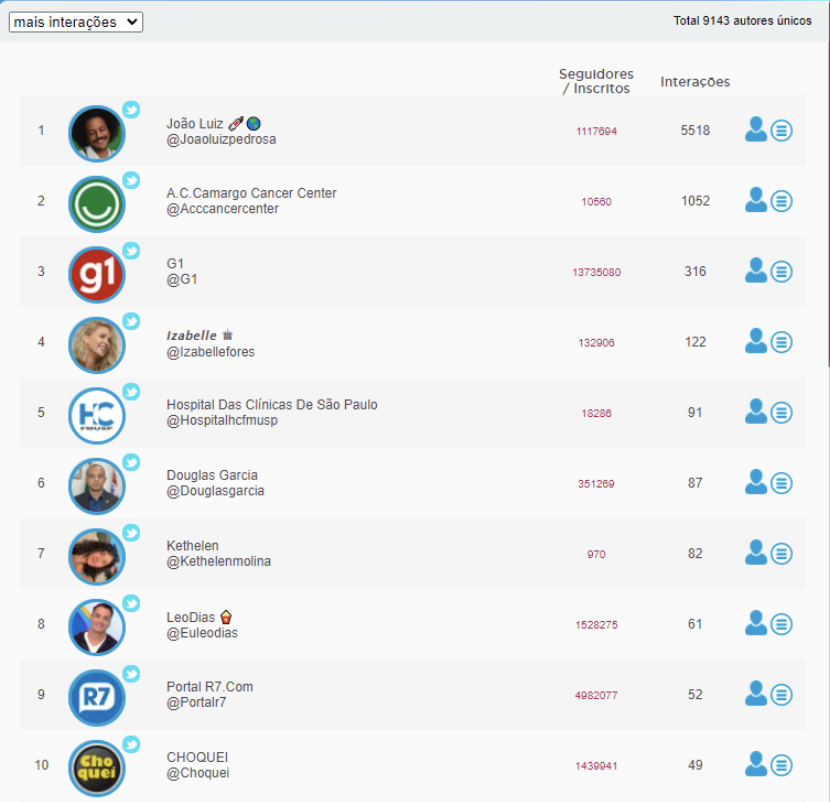Open posts list icon for A.C.Camargo Cancer Center
Image resolution: width=830 pixels, height=802 pixels.
pos(781,201)
